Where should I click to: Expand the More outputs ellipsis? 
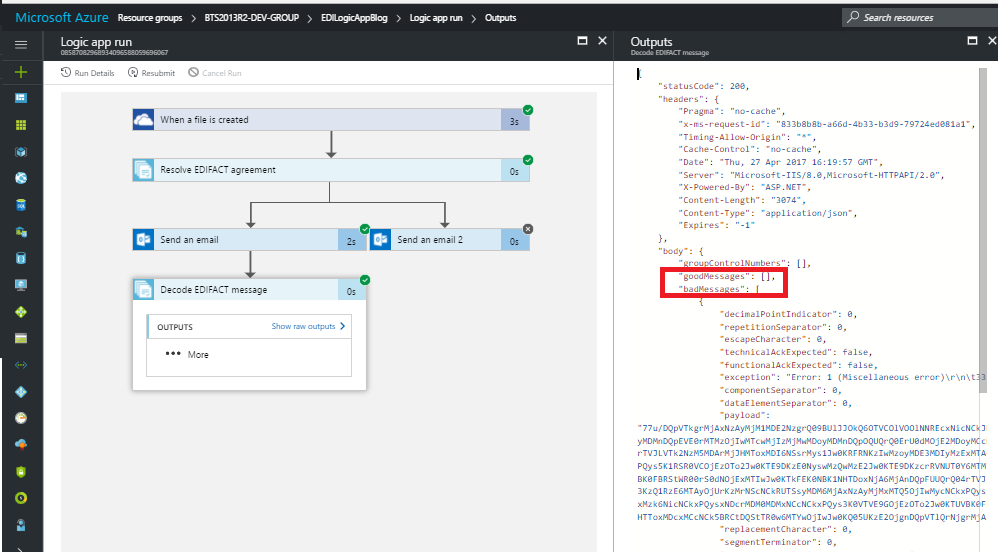coord(172,354)
